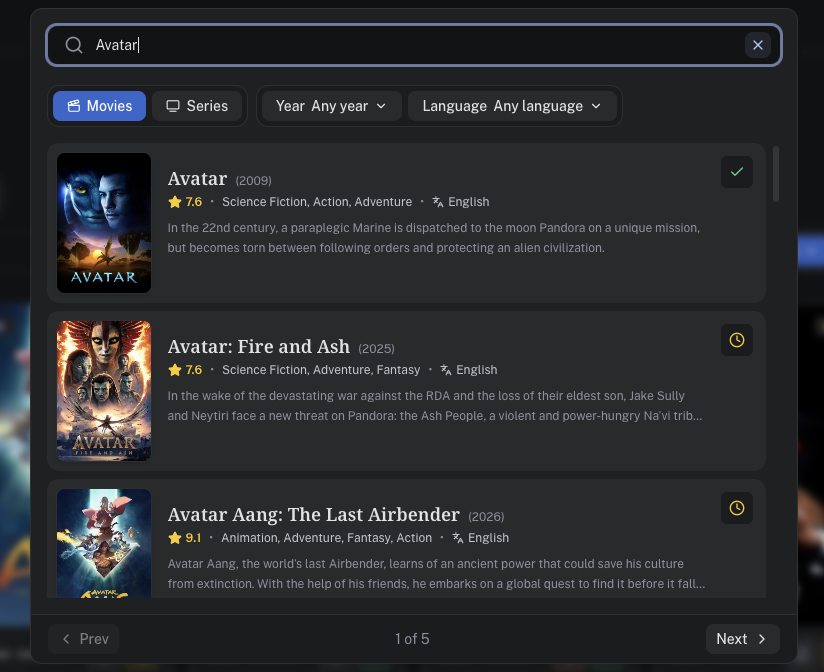Click the translate icon beside English on Avatar (2009)
Screen dimensions: 824x672
[438, 202]
